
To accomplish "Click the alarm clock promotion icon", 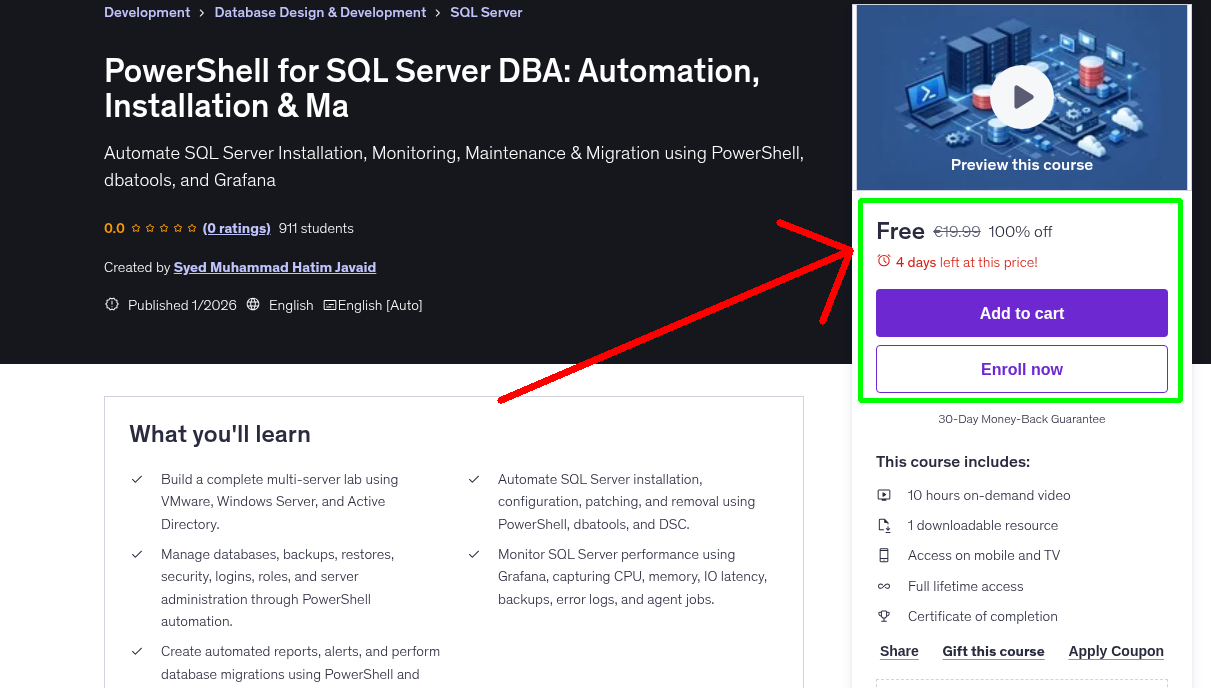I will coord(883,259).
